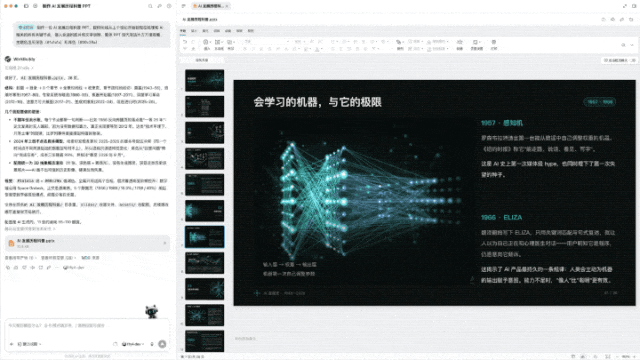Click the plus attach icon in the input box
The height and width of the screenshot is (360, 640).
point(11,344)
